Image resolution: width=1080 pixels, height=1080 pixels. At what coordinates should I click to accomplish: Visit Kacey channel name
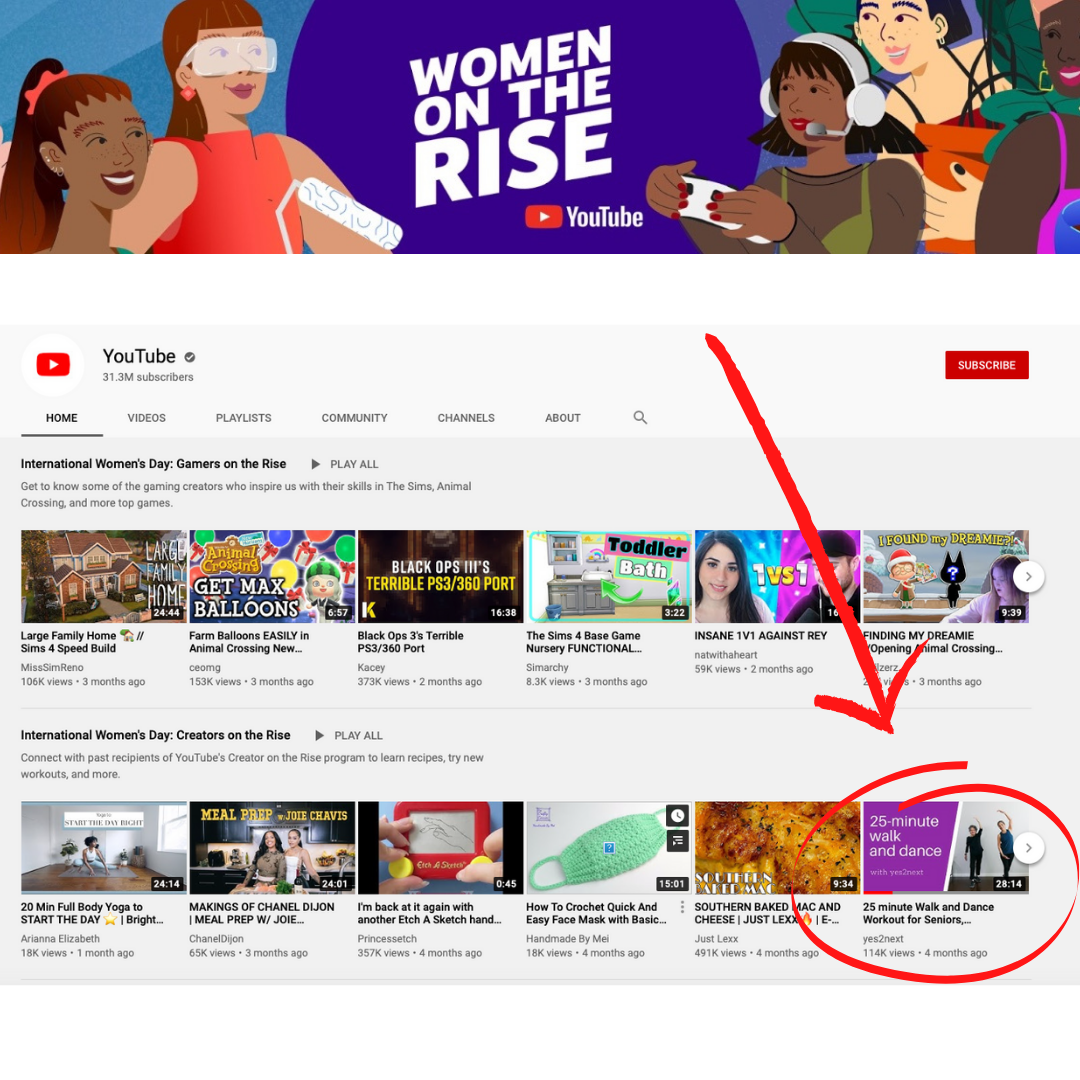[x=371, y=667]
